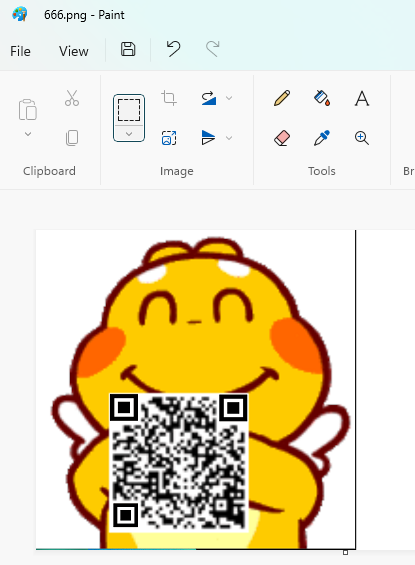Click the Tools group label
The width and height of the screenshot is (415, 565).
click(322, 171)
